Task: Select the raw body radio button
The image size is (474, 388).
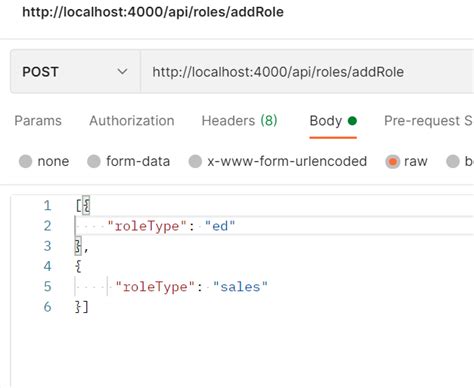Action: click(393, 162)
